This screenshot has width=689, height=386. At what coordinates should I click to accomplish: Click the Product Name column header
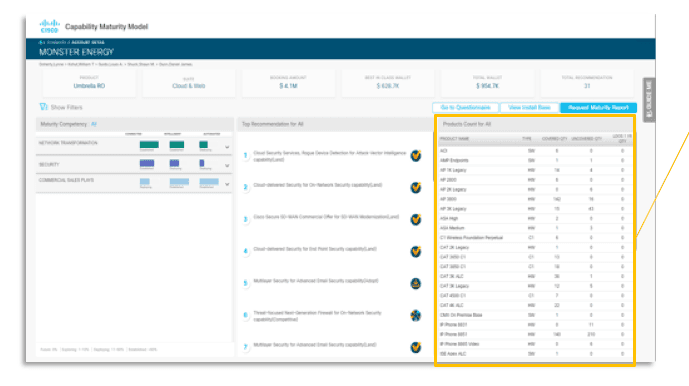(x=454, y=138)
